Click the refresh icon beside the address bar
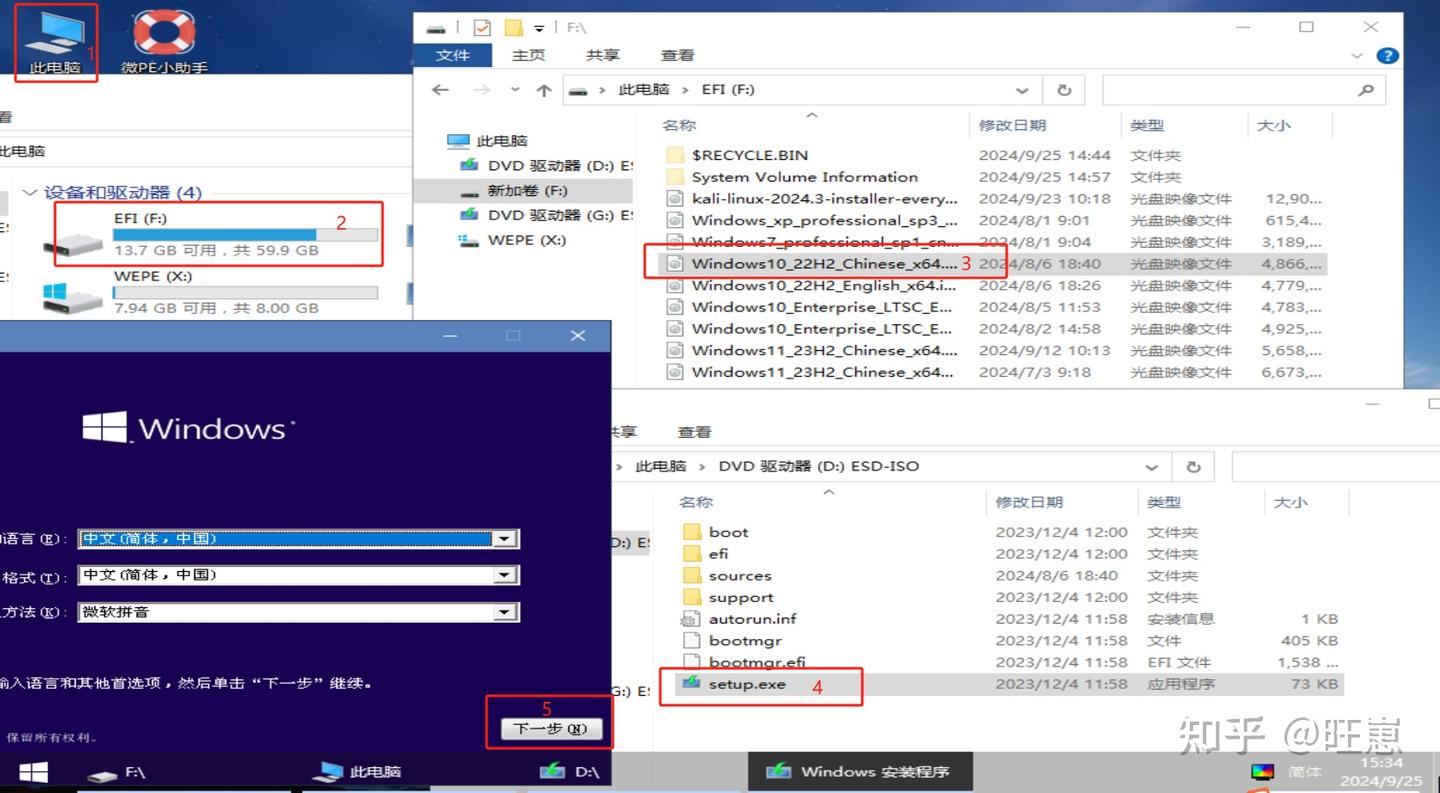Screen dimensions: 1440x793 tap(1064, 89)
